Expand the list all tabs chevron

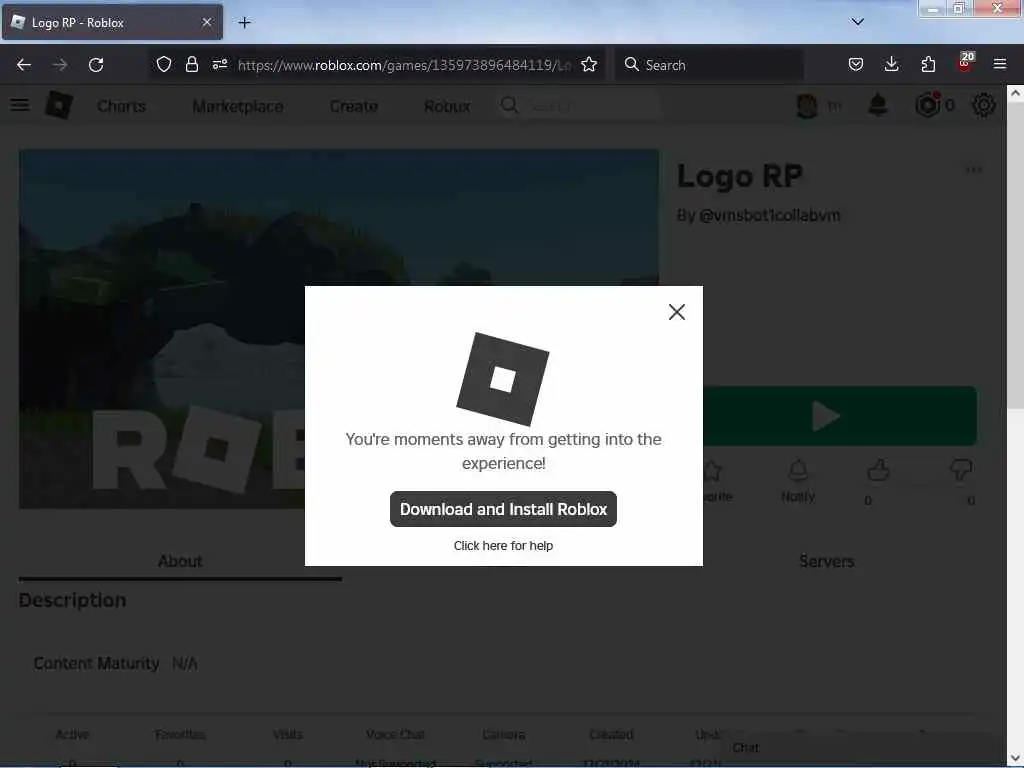[857, 22]
